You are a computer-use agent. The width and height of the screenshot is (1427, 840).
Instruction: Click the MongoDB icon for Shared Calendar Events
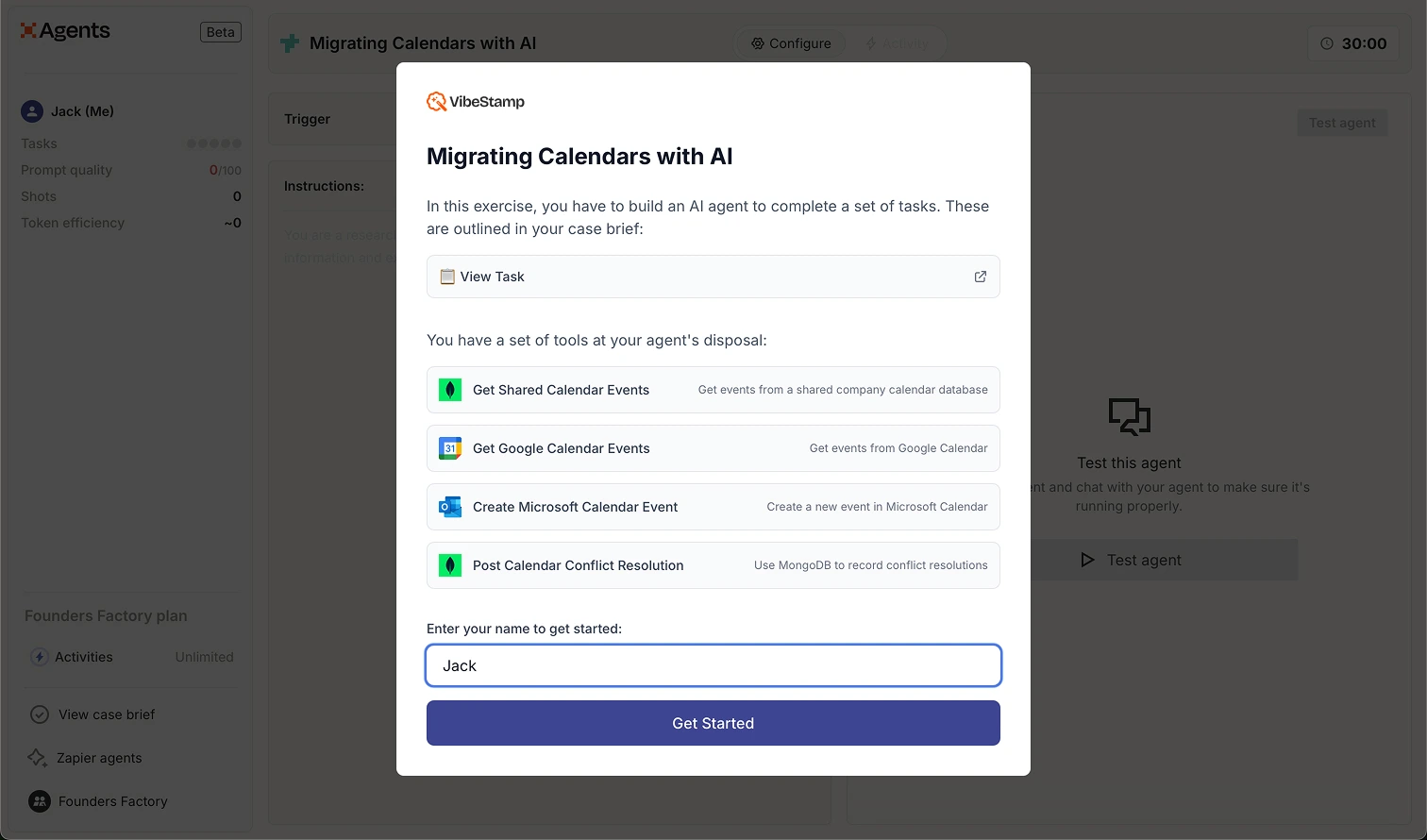[x=450, y=390]
